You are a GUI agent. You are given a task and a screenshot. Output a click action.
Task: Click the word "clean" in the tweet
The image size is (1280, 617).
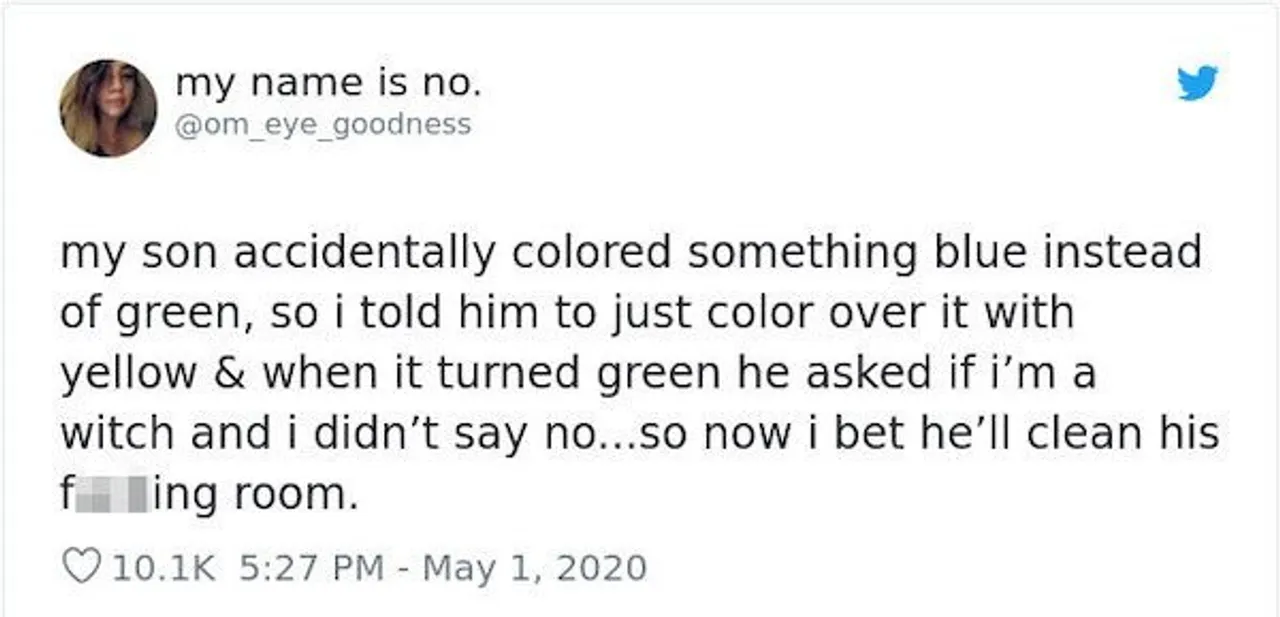1077,434
